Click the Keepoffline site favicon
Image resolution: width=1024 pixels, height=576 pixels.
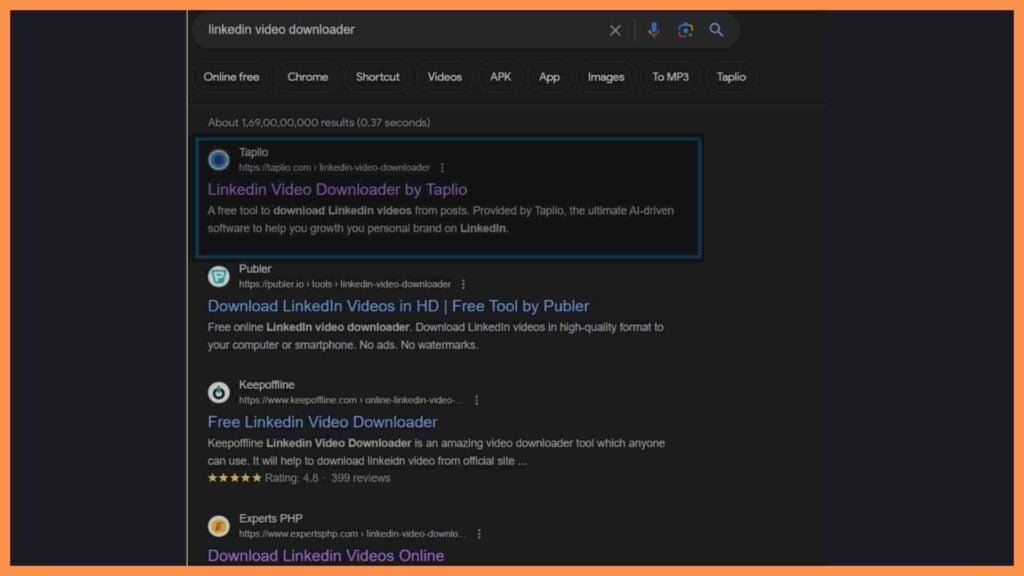point(219,392)
